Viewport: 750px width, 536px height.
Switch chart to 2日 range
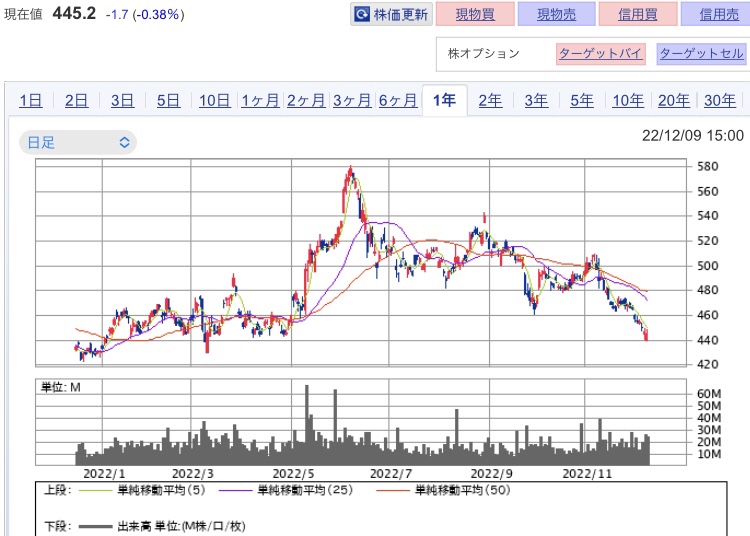(x=77, y=101)
